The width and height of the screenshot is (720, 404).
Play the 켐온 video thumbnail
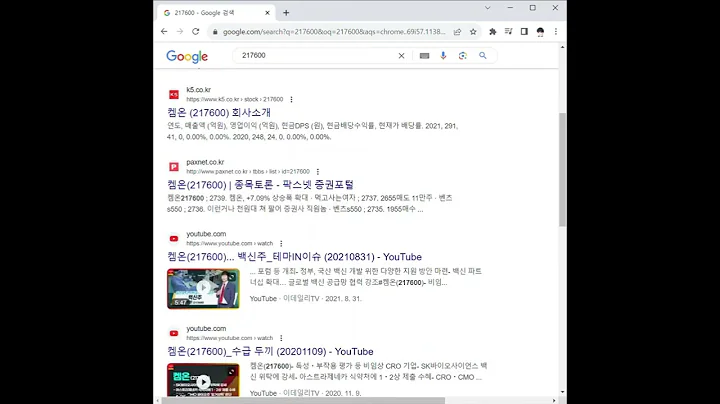(203, 380)
